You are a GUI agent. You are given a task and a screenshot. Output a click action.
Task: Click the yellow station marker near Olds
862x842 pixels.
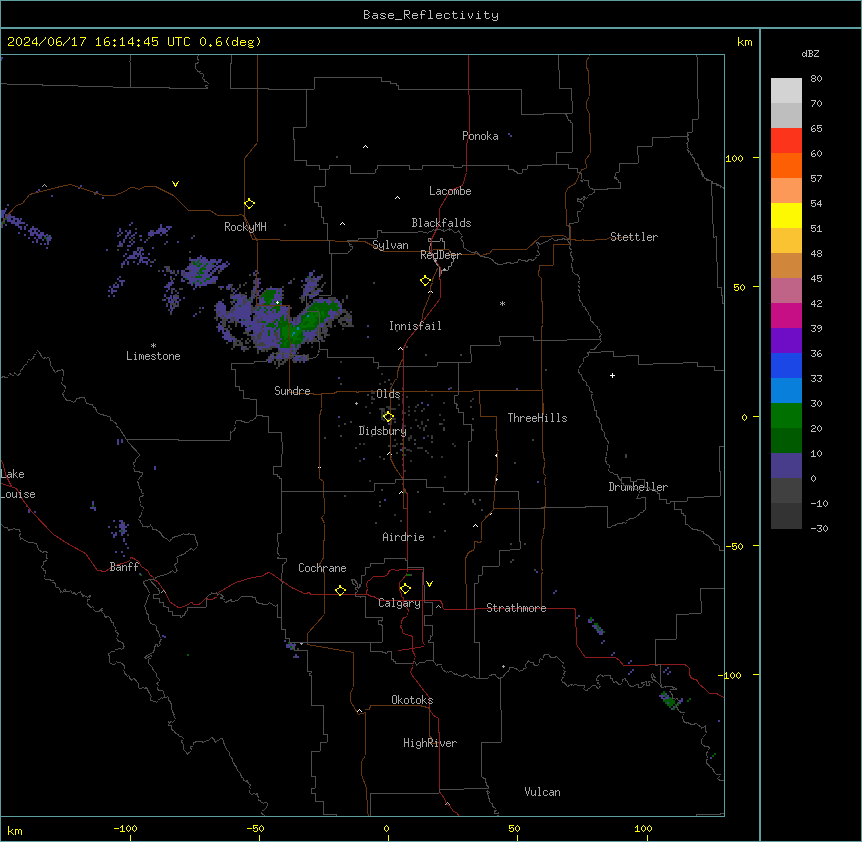pos(388,417)
